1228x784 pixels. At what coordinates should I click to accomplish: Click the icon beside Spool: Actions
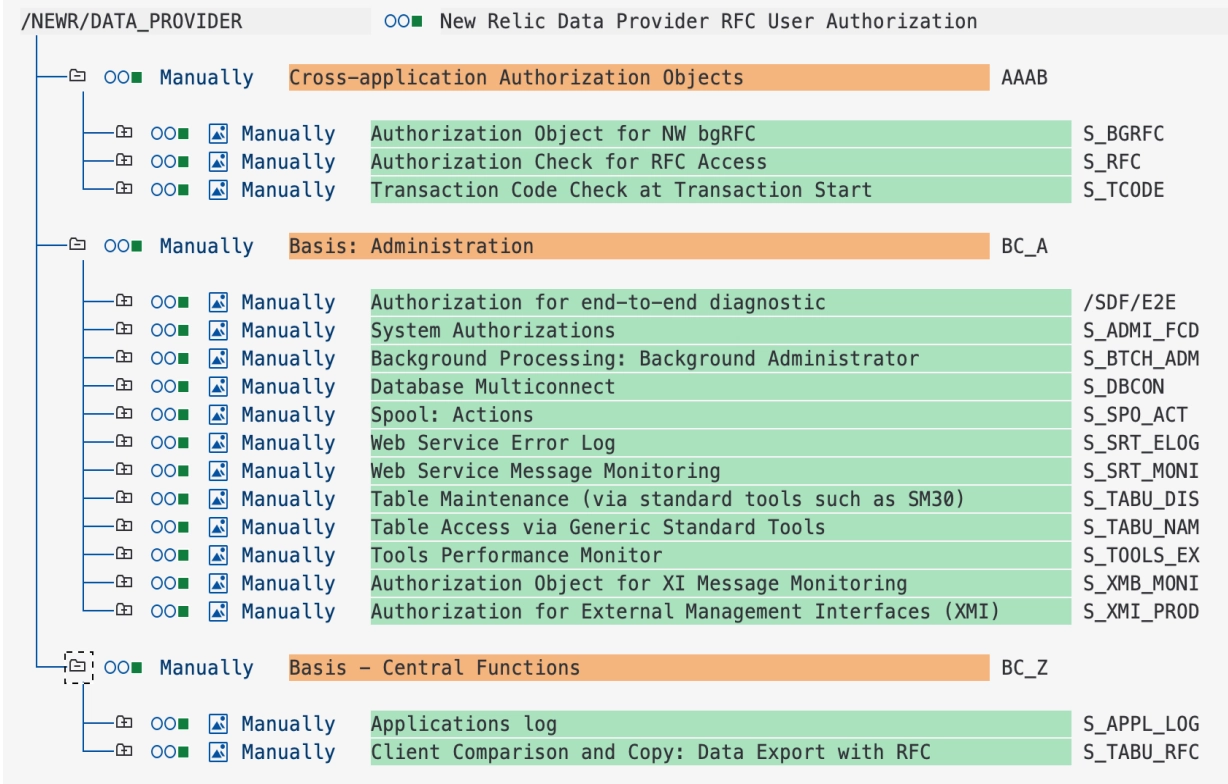tap(218, 414)
